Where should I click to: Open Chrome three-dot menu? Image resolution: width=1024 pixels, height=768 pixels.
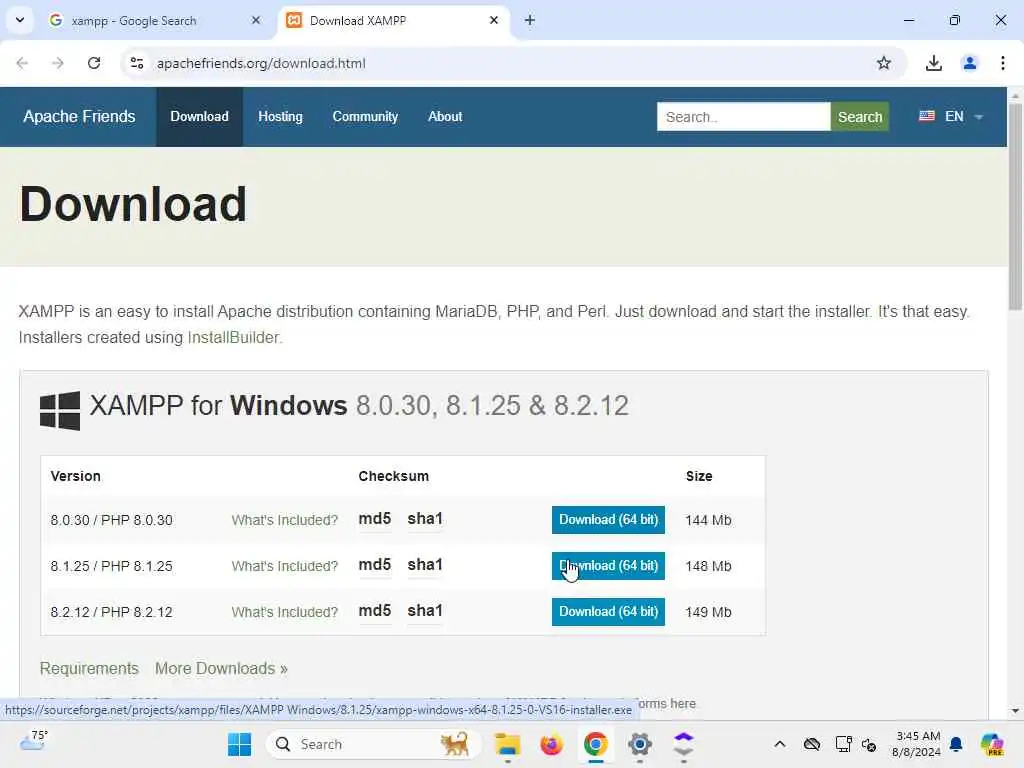click(1002, 63)
